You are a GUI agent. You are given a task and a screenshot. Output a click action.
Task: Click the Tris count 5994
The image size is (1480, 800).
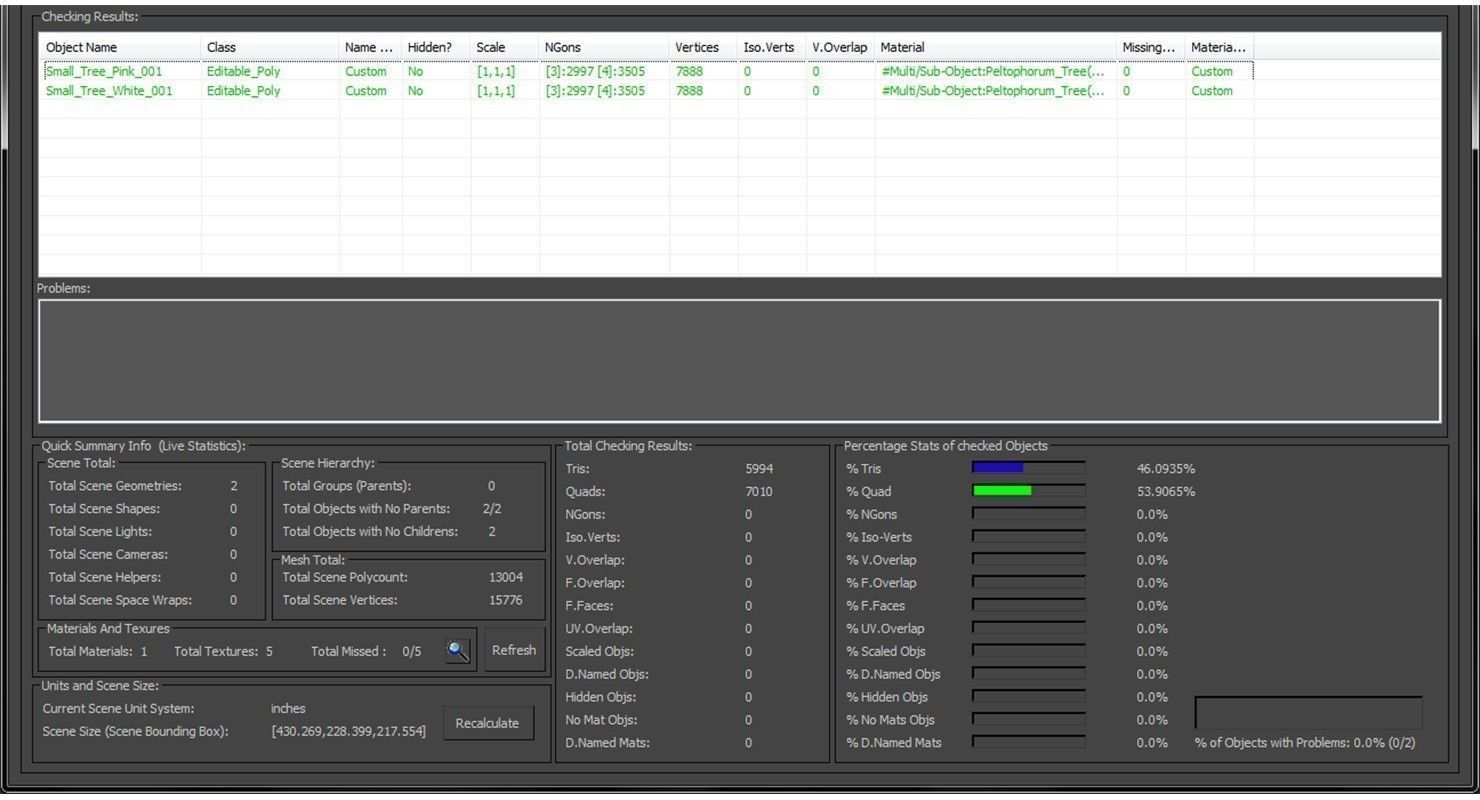(759, 469)
